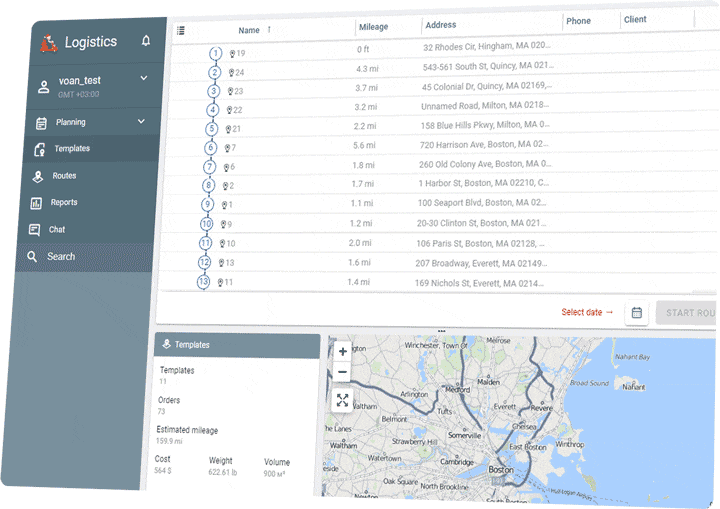Select stop number 11 circle
The width and height of the screenshot is (720, 509).
pyautogui.click(x=205, y=243)
